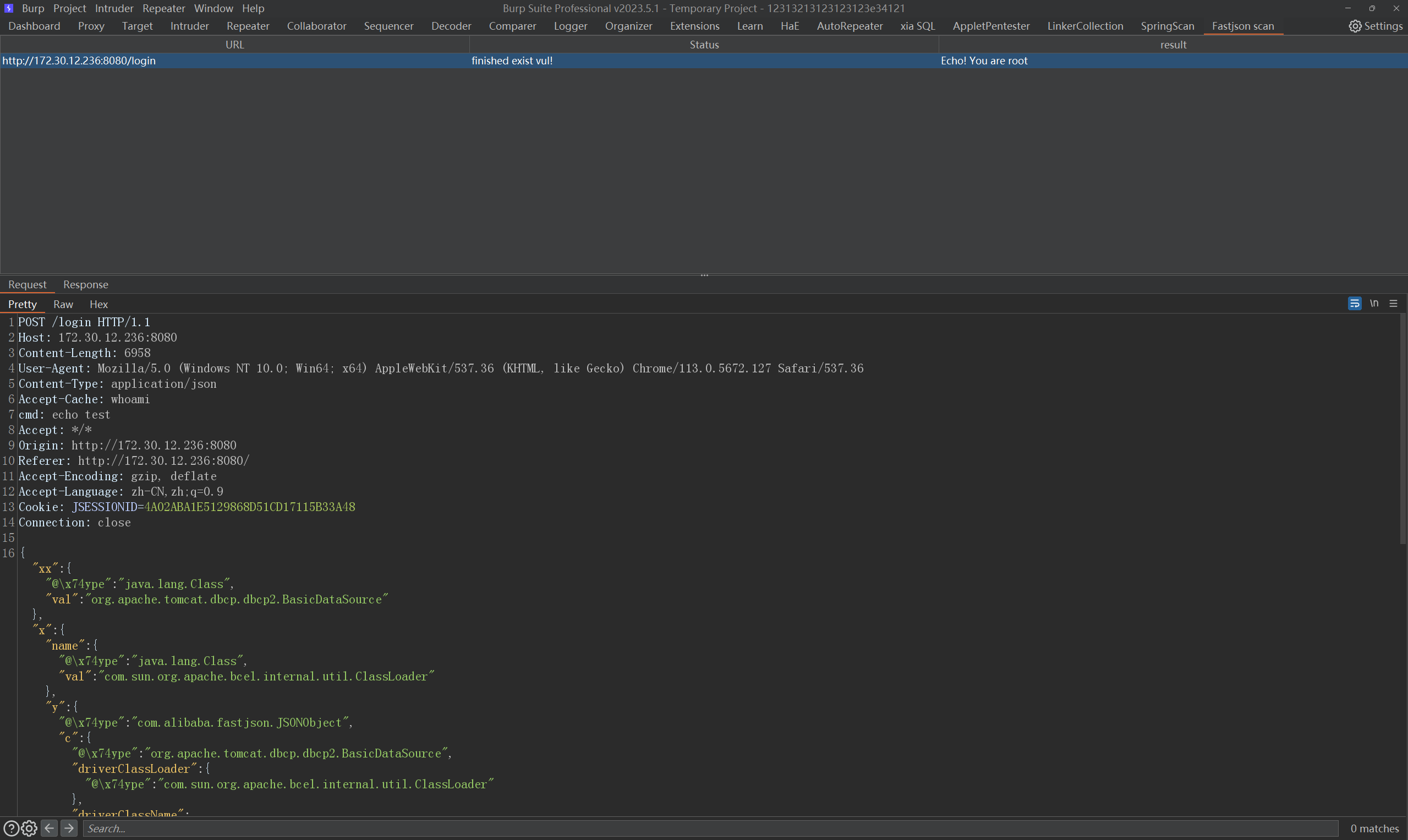Click the Search input field
The image size is (1408, 840).
[x=708, y=828]
